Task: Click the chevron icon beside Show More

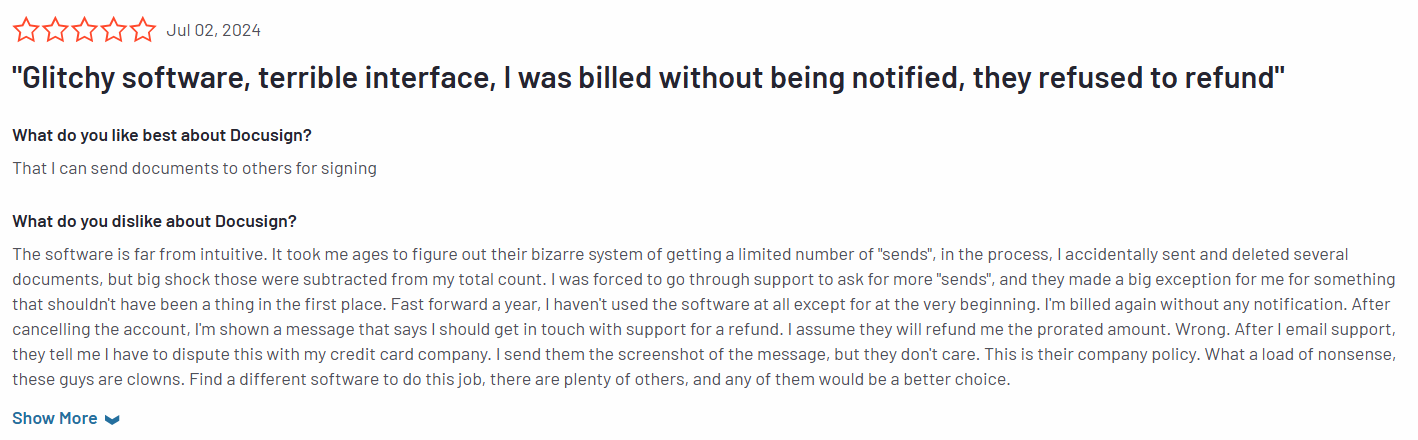Action: coord(112,419)
